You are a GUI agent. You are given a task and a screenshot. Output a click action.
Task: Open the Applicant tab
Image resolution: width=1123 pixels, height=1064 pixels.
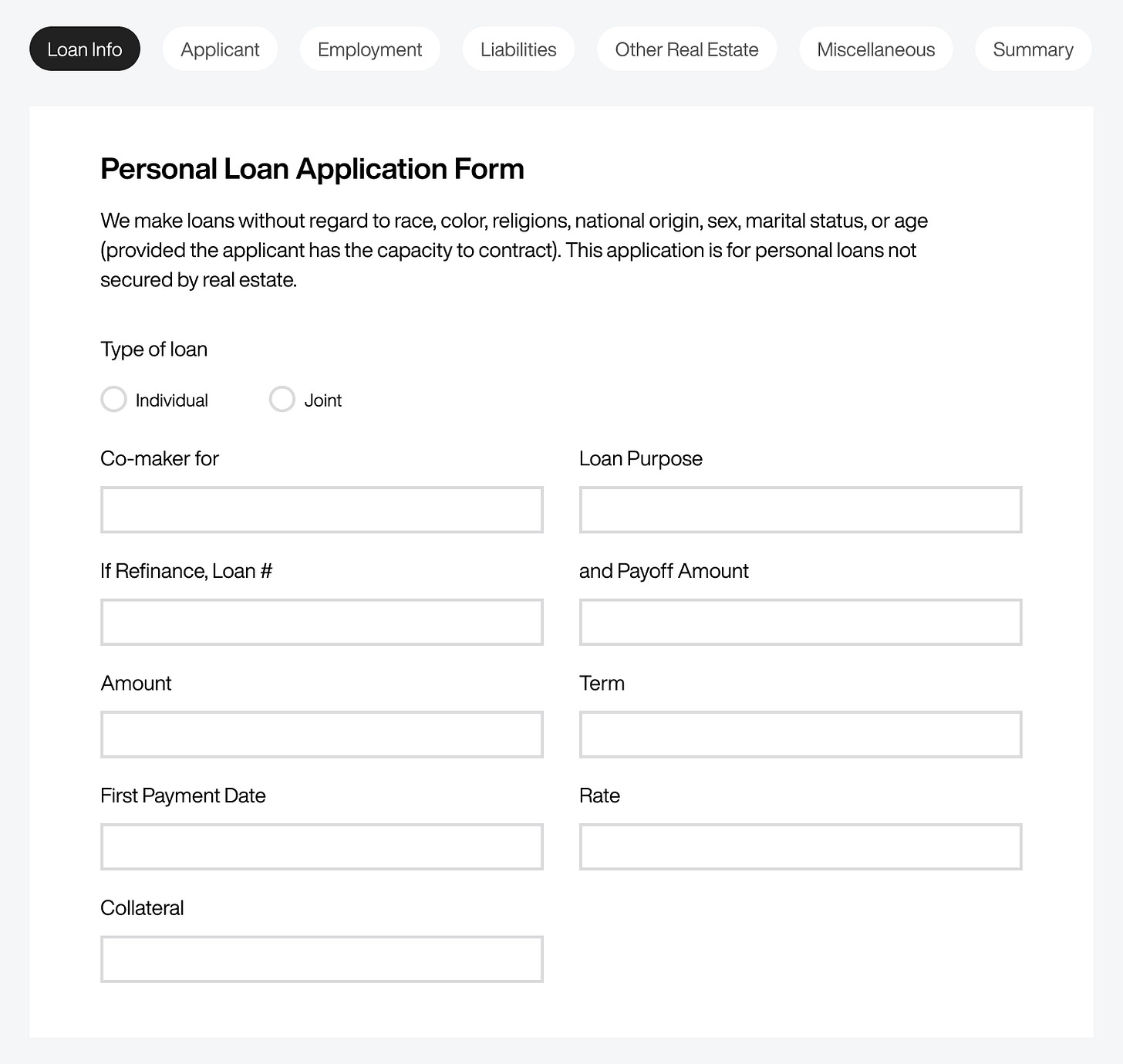click(220, 49)
